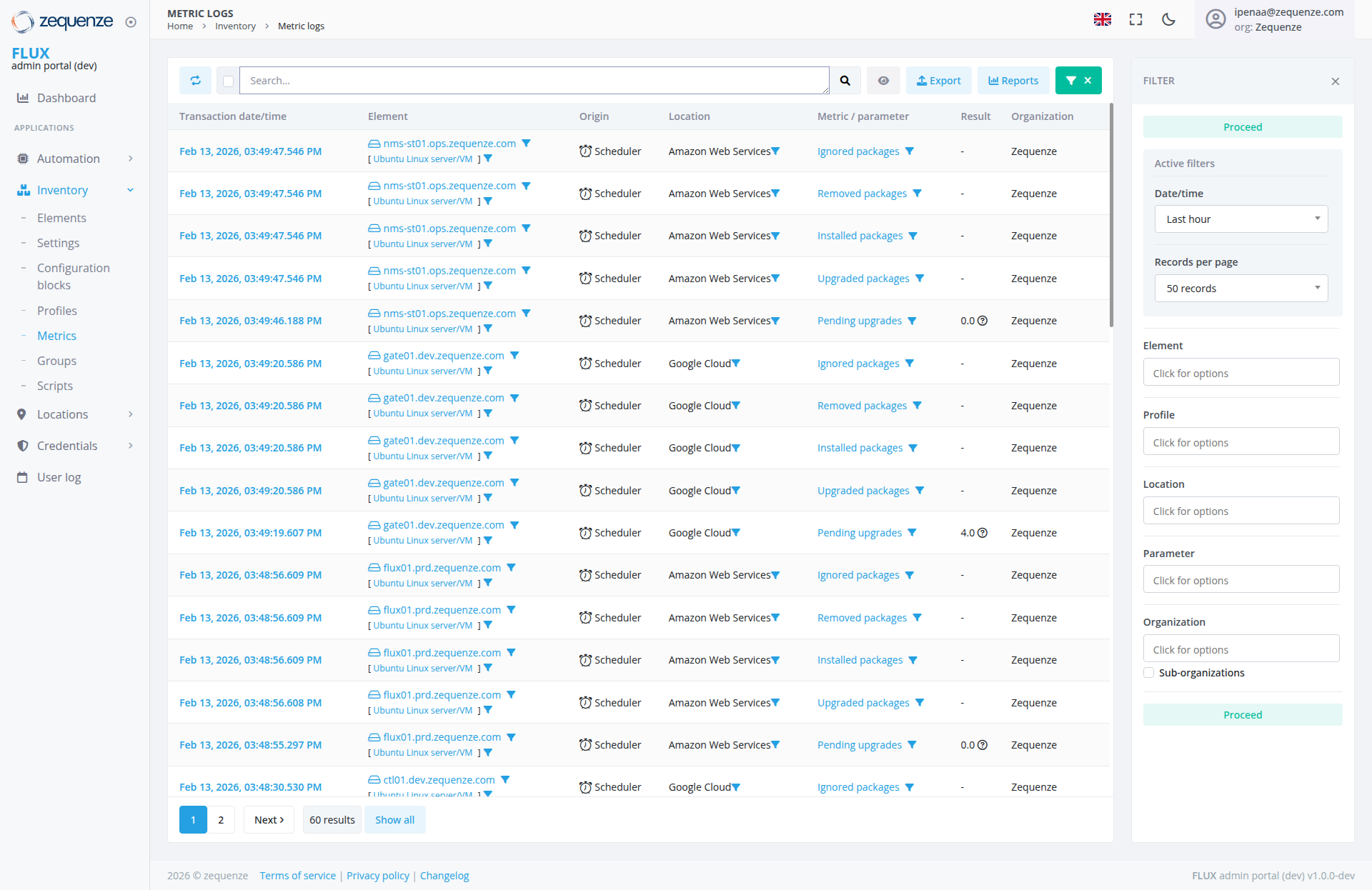Screen dimensions: 1372x890
Task: Open Configuration blocks submenu
Action: tap(74, 276)
